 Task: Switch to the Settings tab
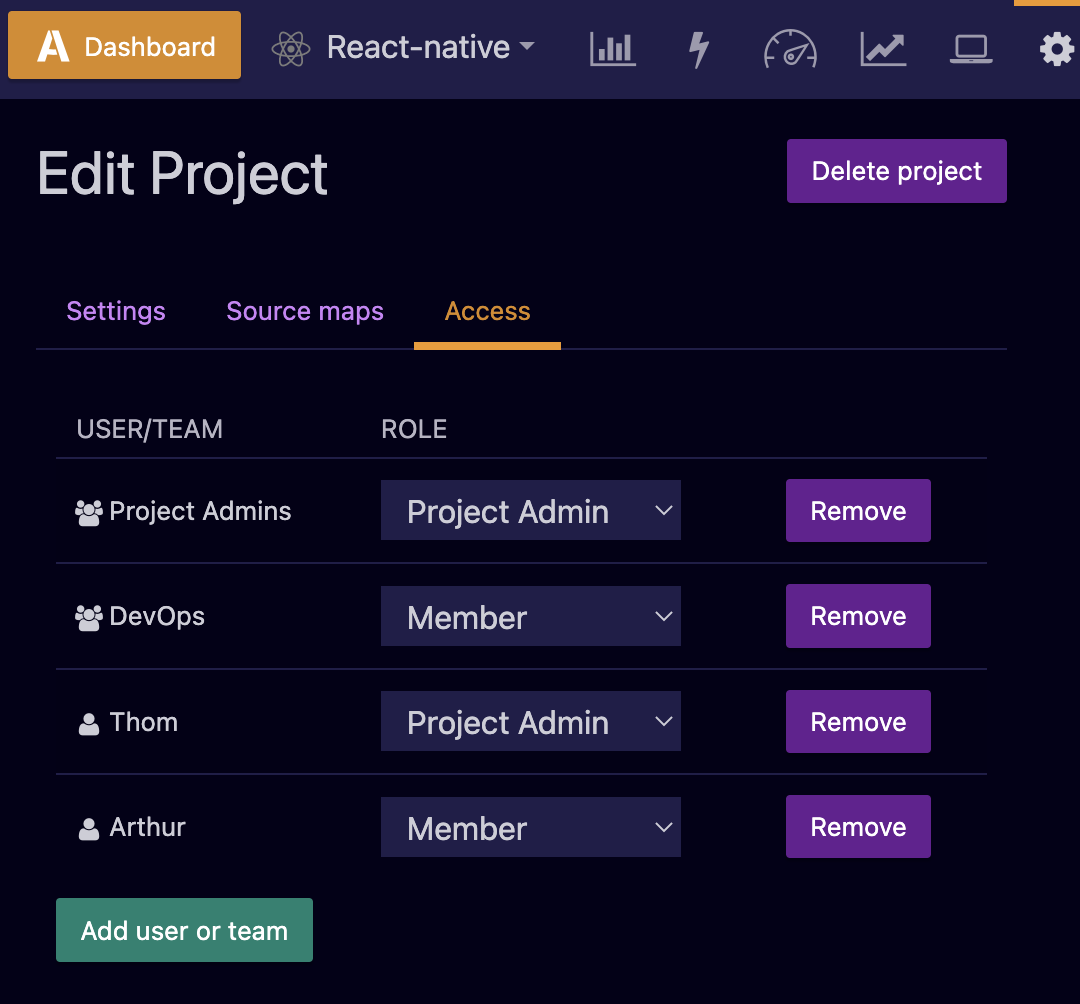(116, 311)
